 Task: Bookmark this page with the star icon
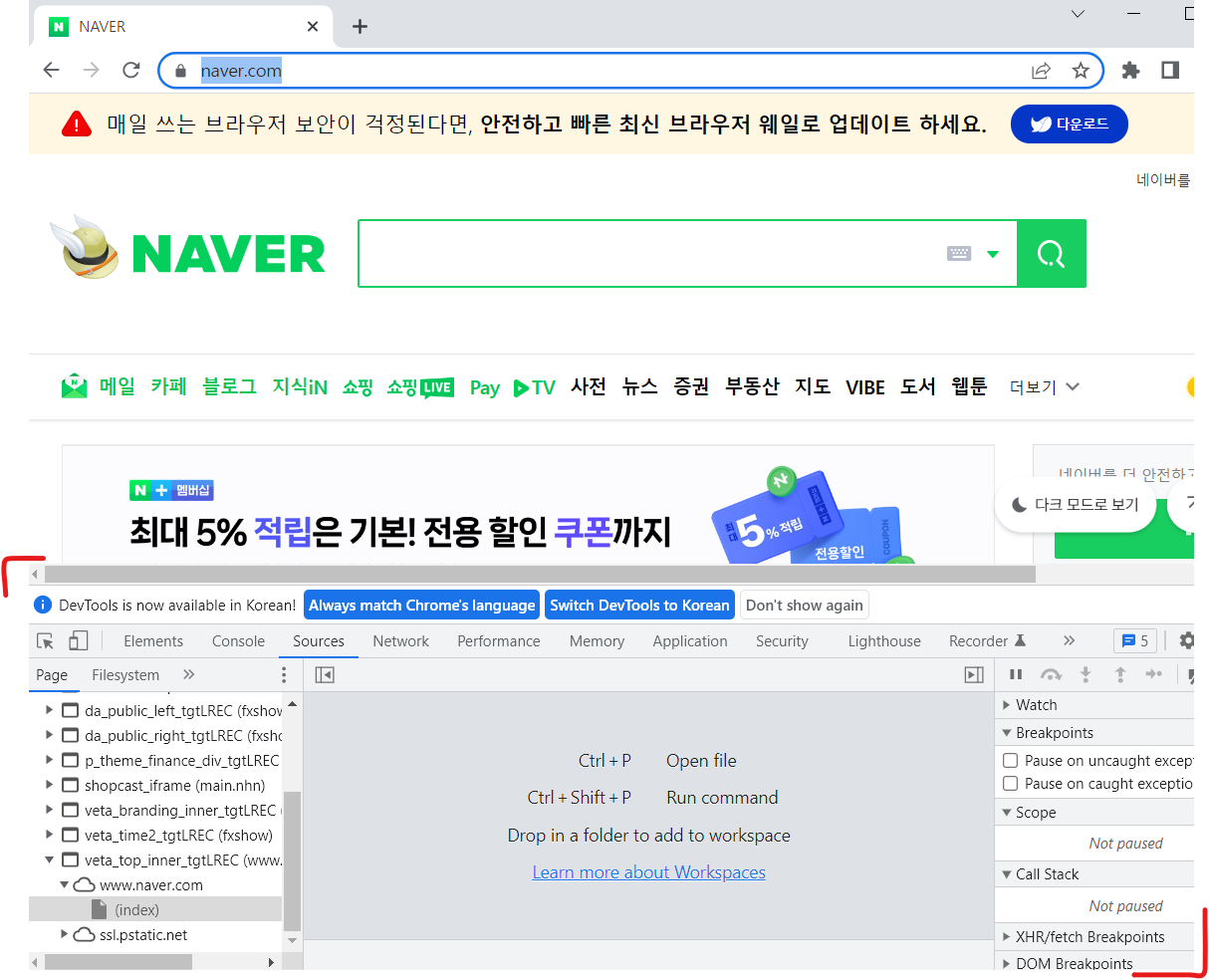[1081, 70]
